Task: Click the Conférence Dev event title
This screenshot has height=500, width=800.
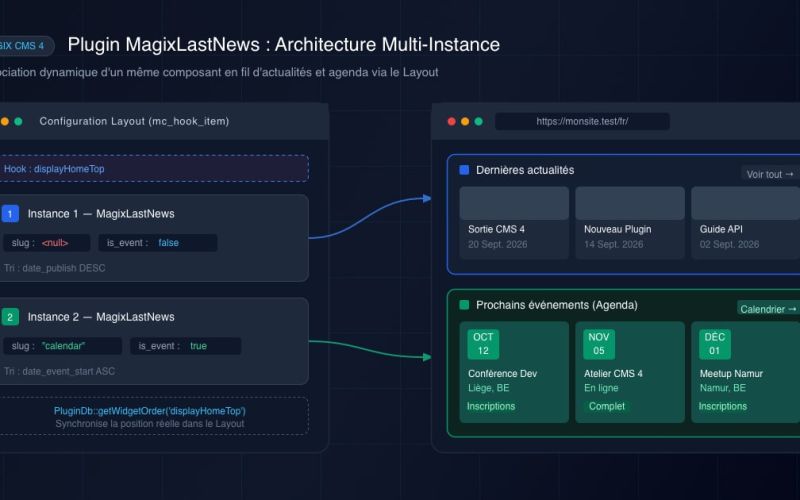Action: tap(503, 373)
